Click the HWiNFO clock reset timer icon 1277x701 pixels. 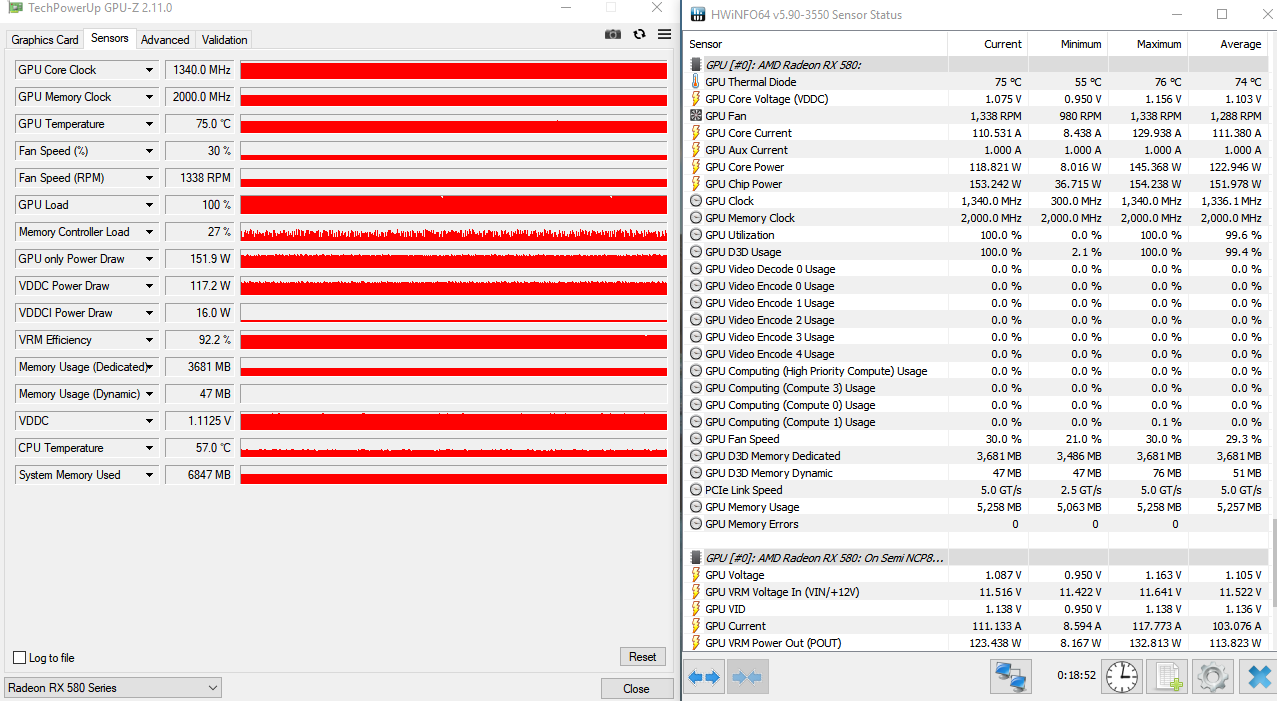tap(1122, 677)
